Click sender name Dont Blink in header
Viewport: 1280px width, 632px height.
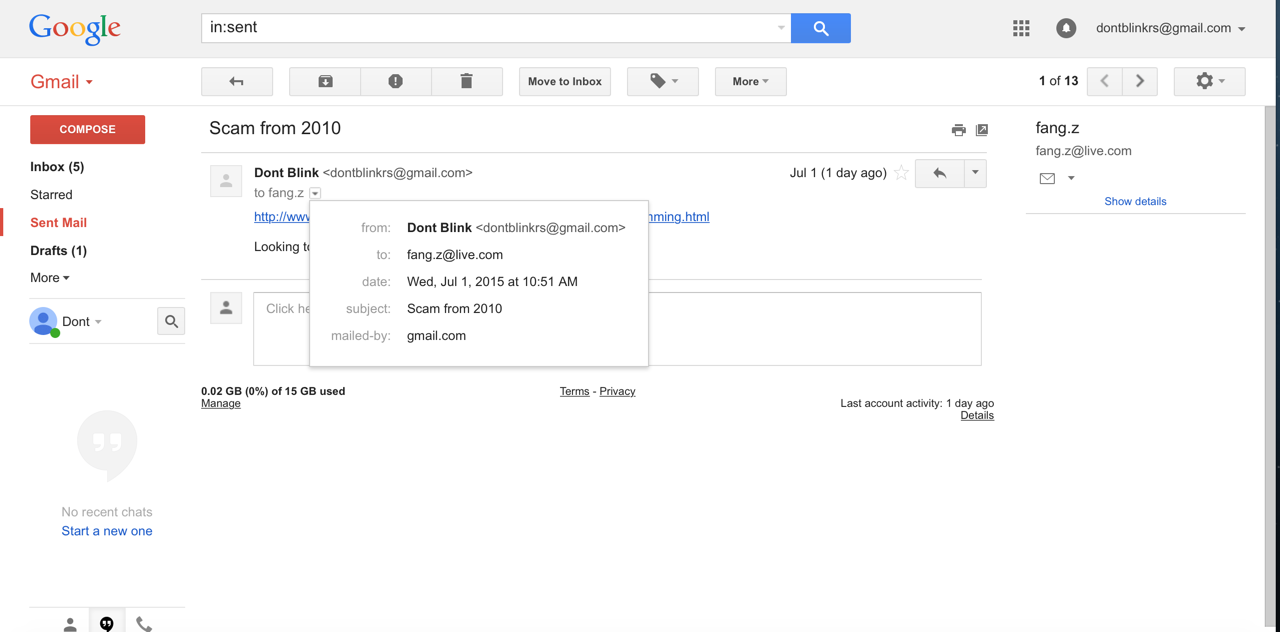pyautogui.click(x=286, y=173)
